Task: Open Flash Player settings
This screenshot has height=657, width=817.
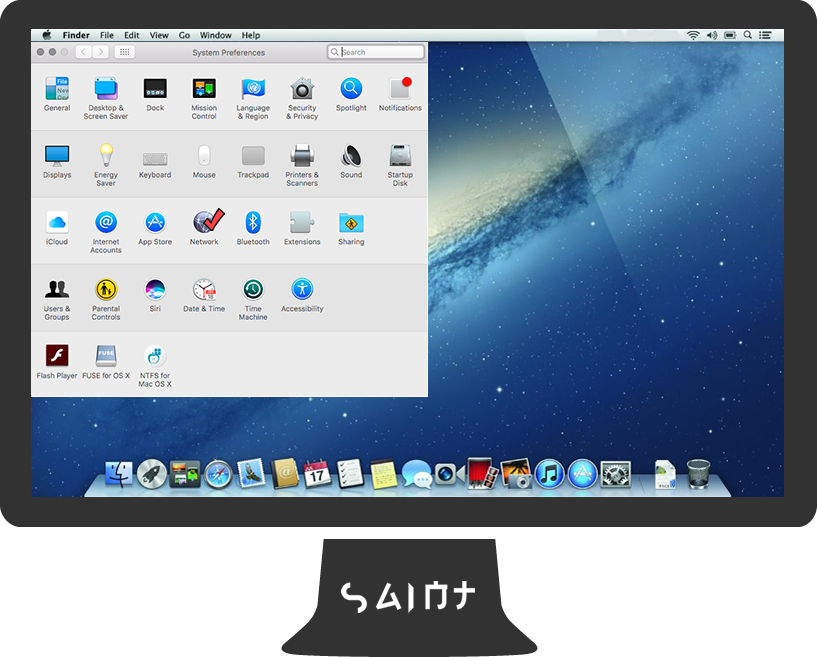Action: click(x=57, y=357)
